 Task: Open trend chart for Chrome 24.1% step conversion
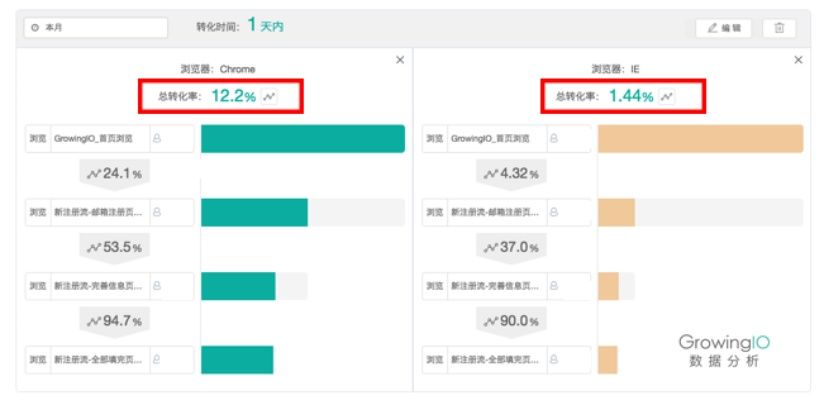click(95, 174)
